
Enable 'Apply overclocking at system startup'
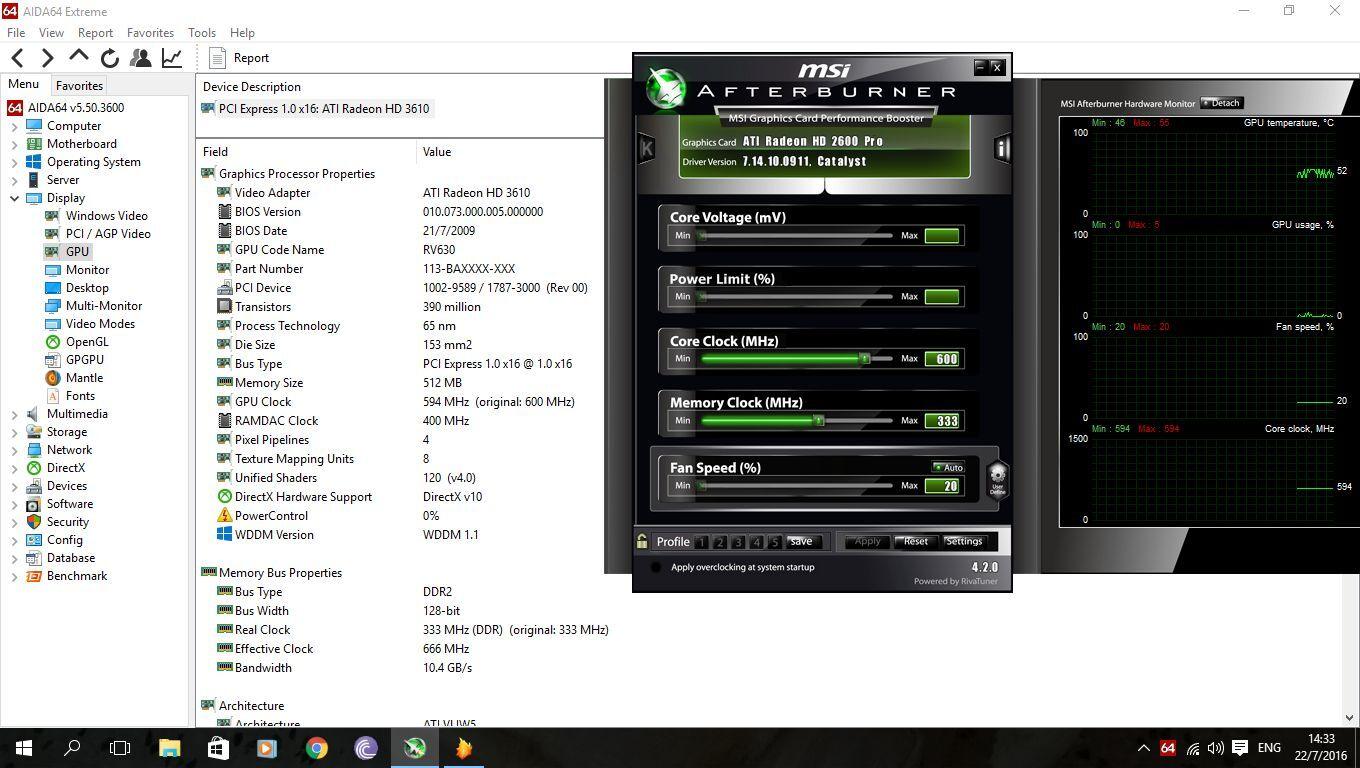click(657, 566)
